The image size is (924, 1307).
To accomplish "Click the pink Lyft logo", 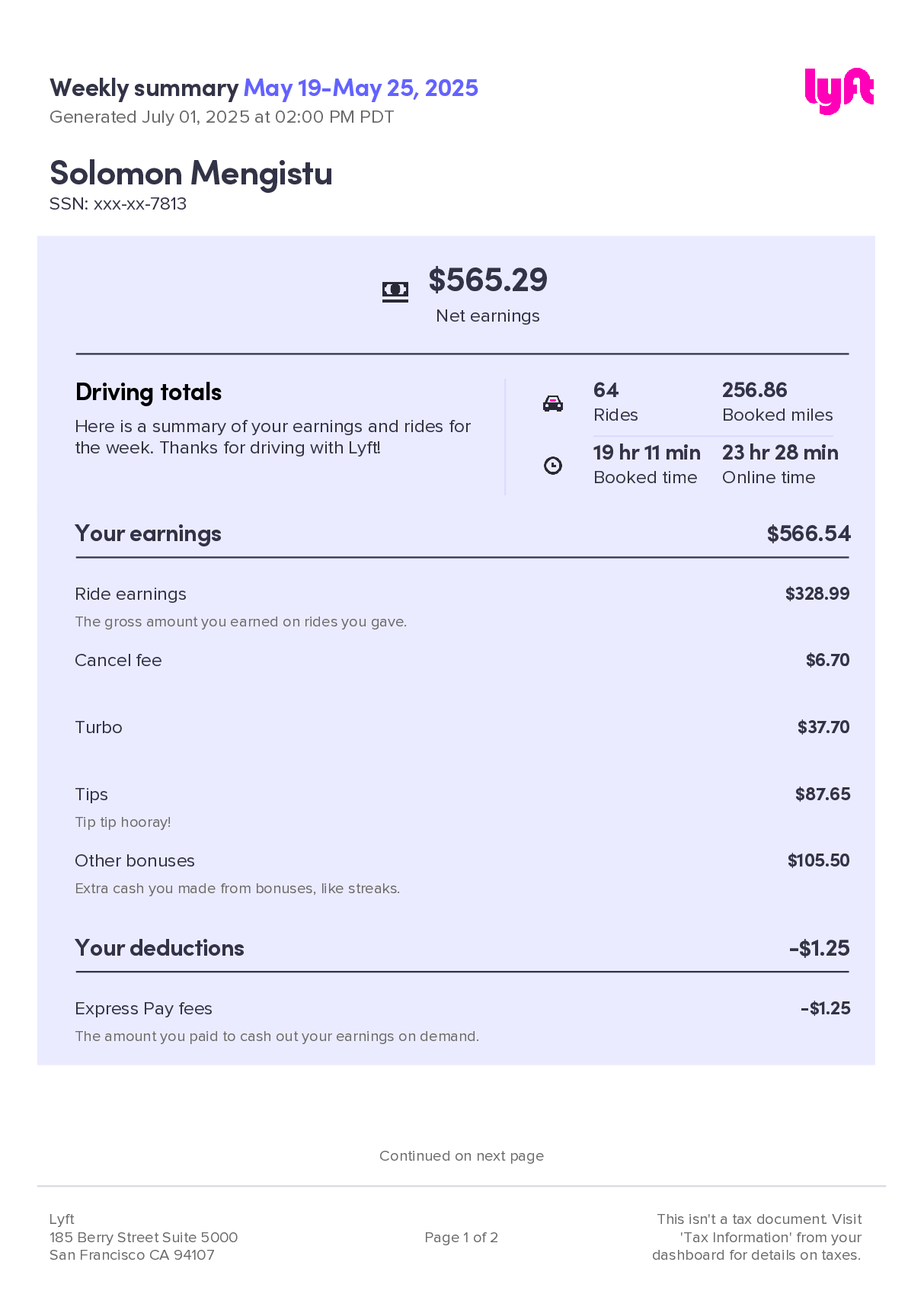I will click(839, 91).
